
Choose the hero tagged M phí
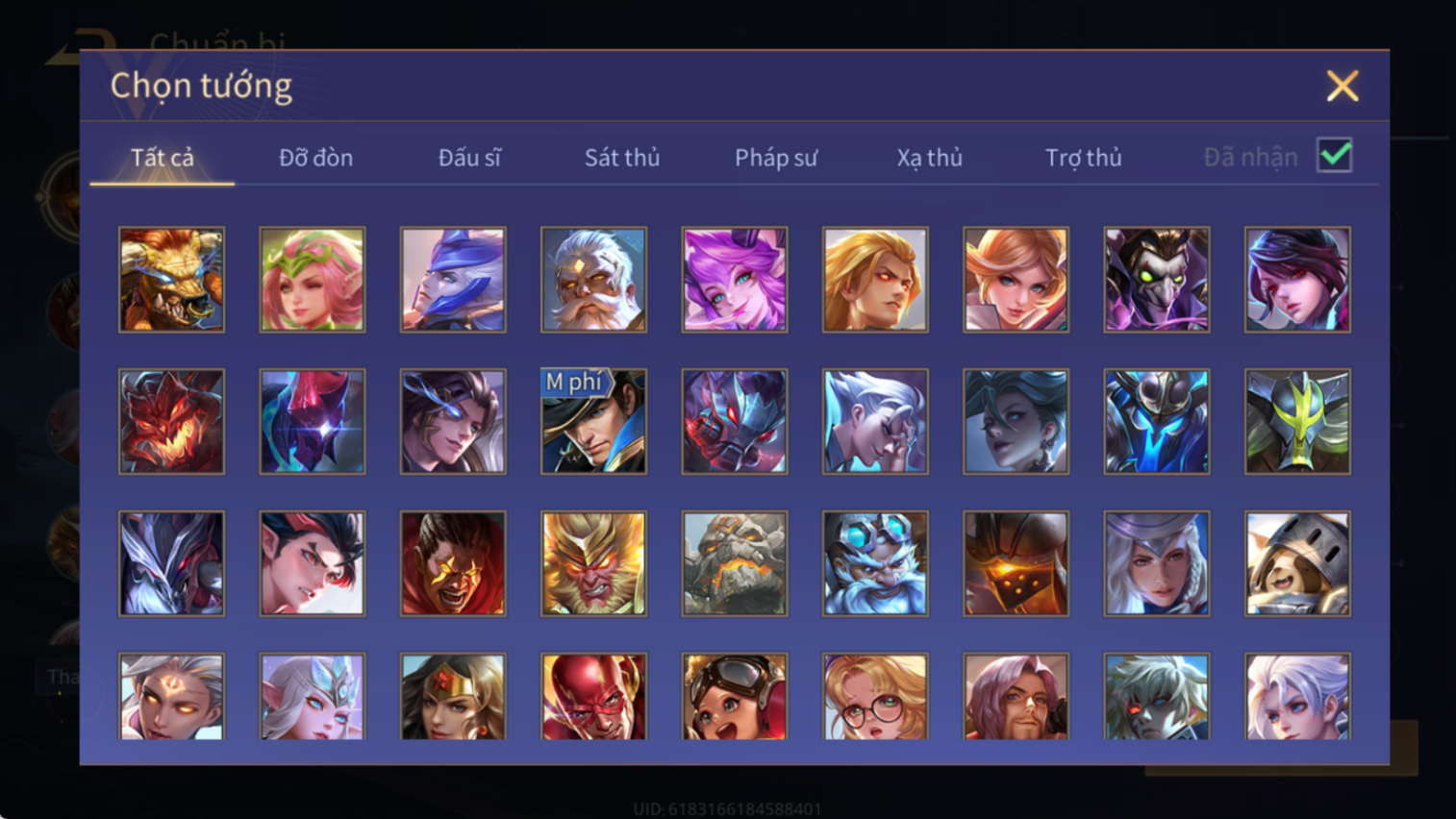point(593,421)
